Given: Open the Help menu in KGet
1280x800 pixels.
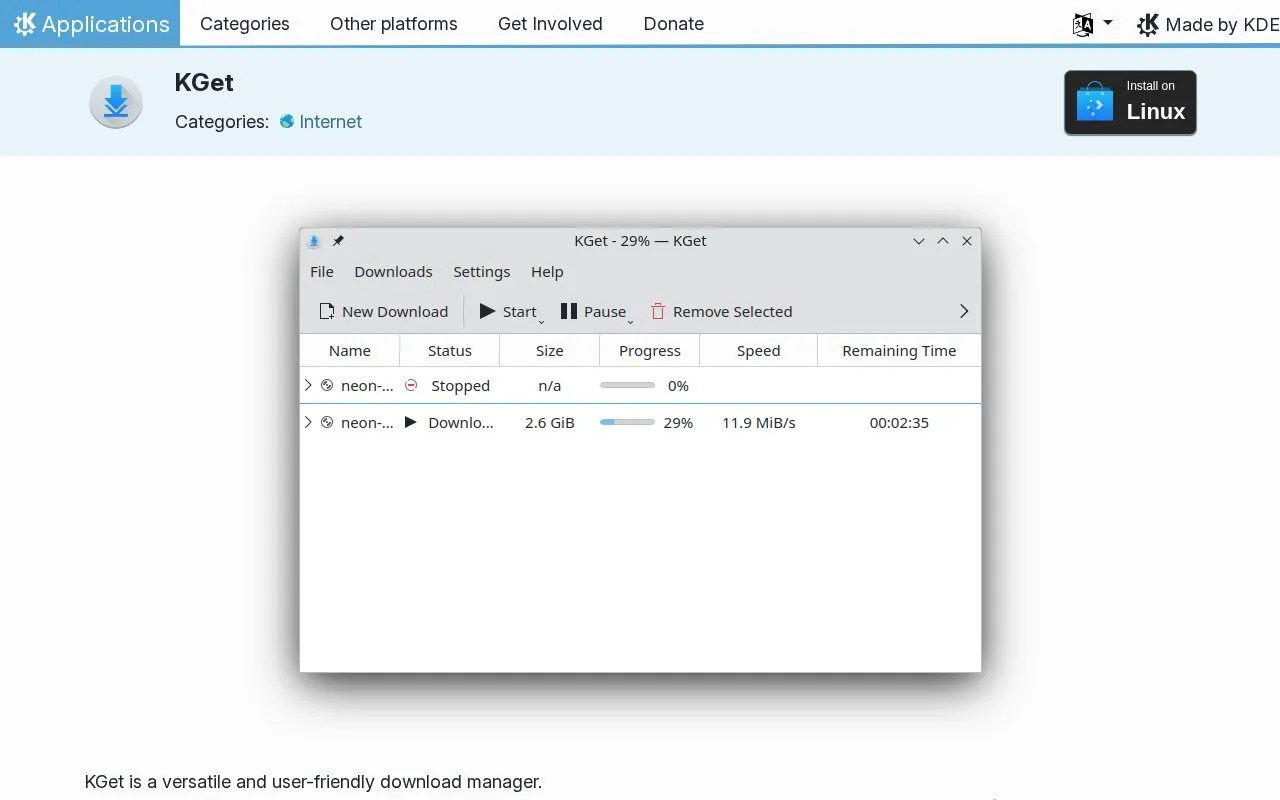Looking at the screenshot, I should (547, 272).
